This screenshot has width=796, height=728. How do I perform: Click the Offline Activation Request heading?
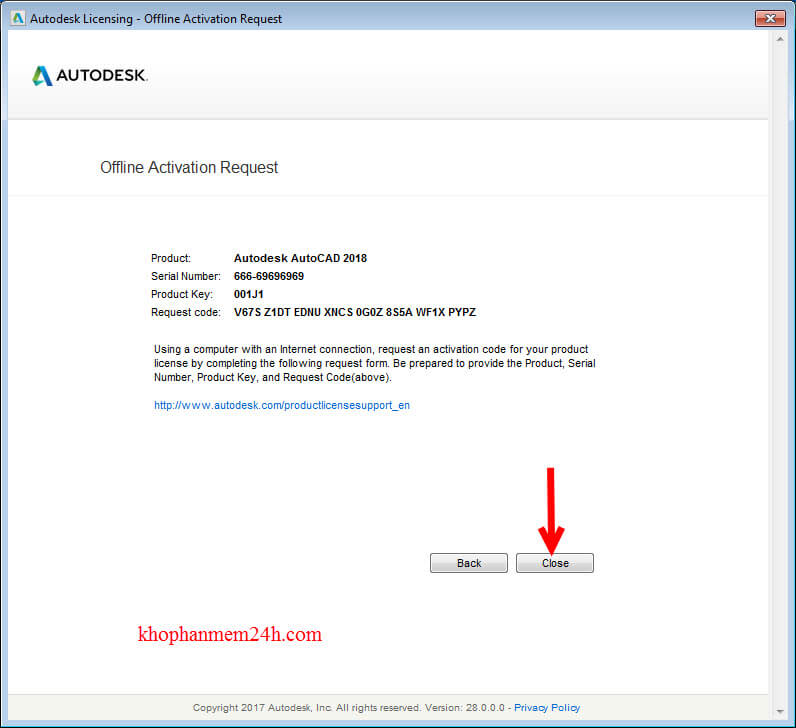point(189,168)
